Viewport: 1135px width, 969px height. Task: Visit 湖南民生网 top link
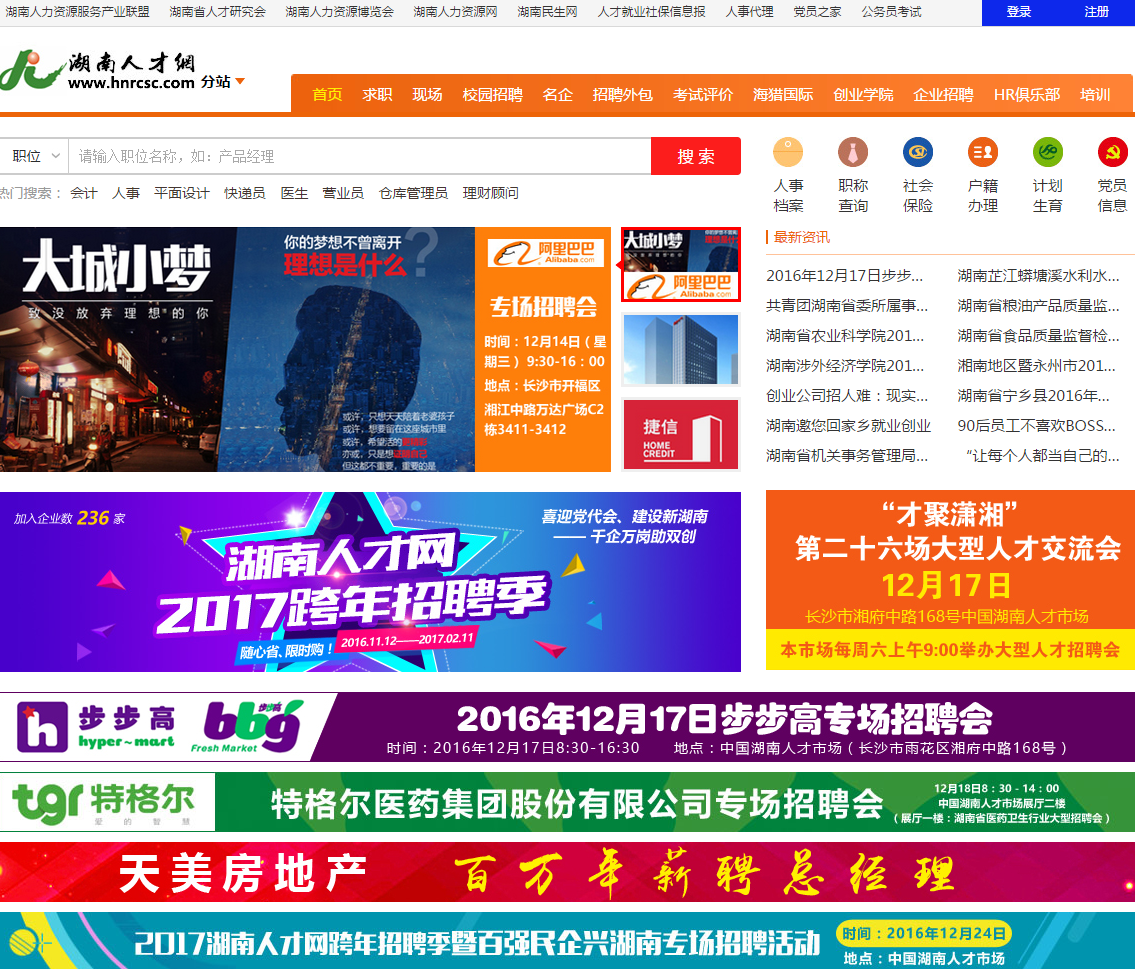547,12
